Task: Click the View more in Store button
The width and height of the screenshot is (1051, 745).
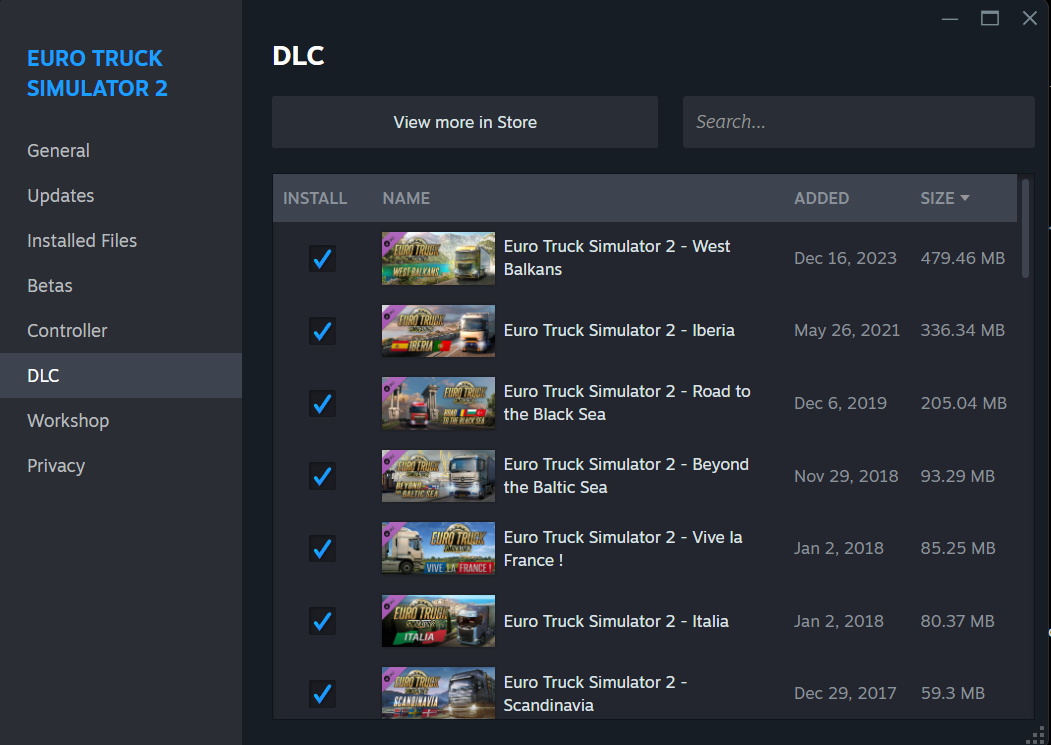Action: coord(465,122)
